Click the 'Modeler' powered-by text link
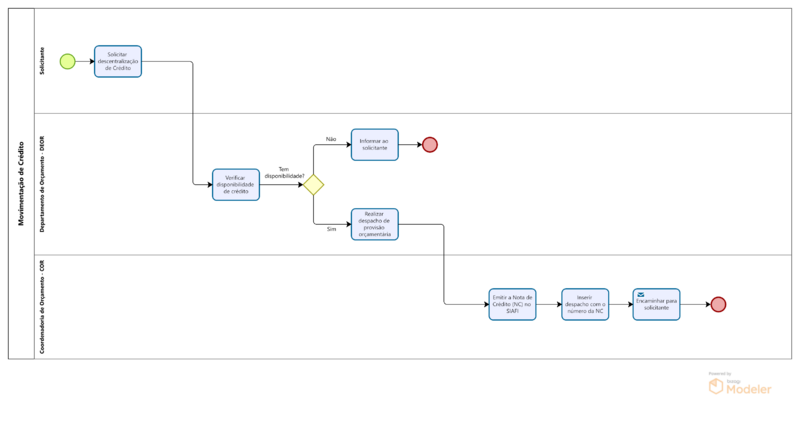 (748, 389)
